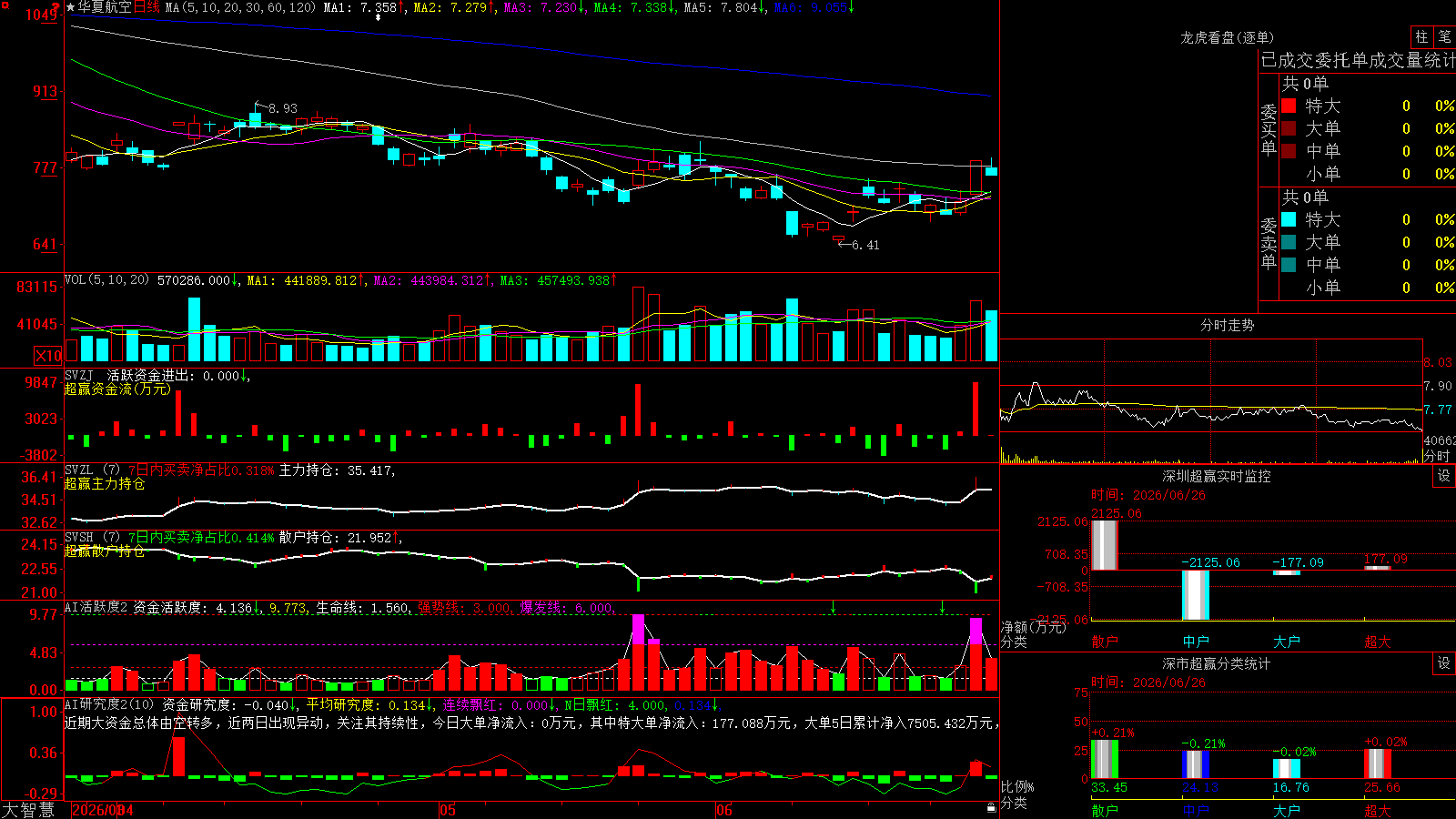Click the 深市超赢分类统计 panel title
Viewport: 1456px width, 819px height.
tap(1217, 663)
